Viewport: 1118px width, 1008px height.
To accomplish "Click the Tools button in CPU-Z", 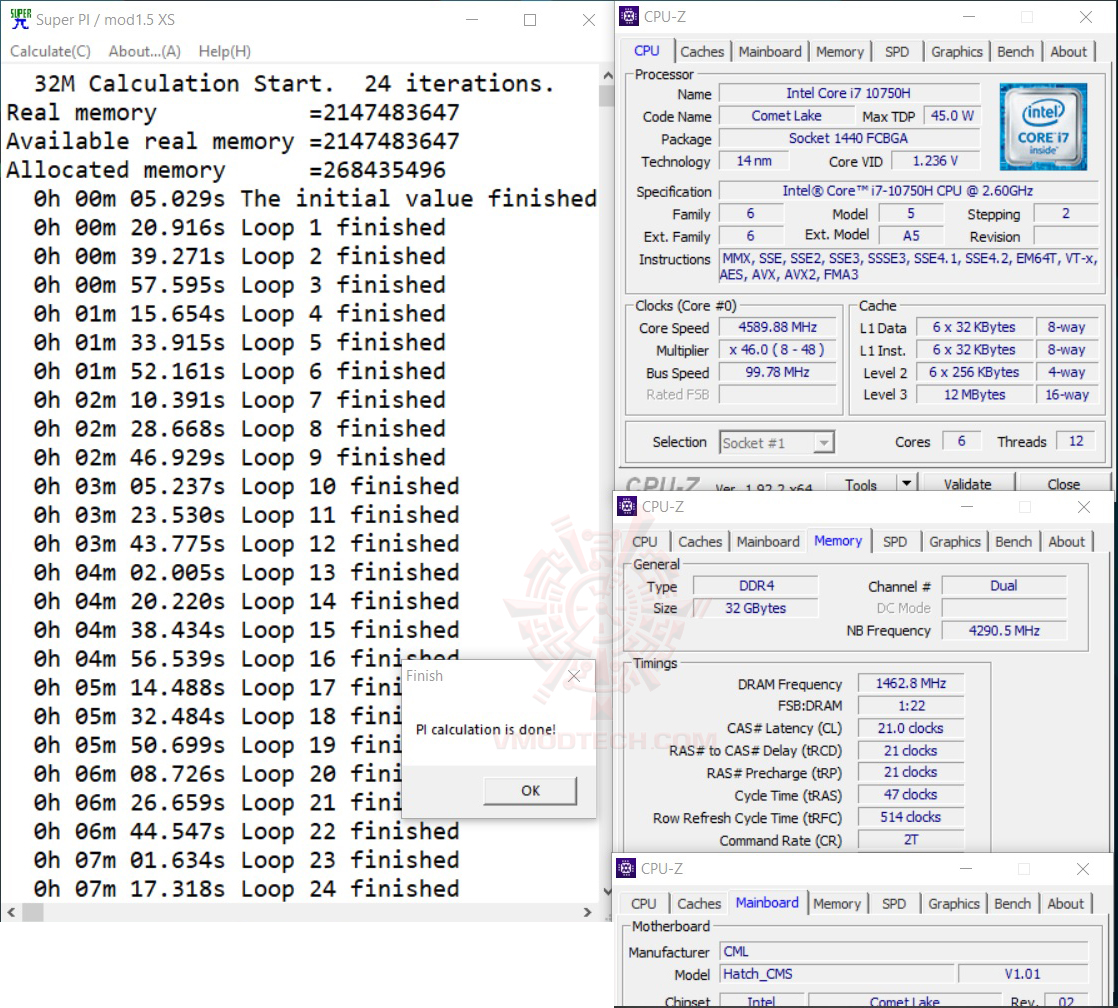I will (x=861, y=485).
